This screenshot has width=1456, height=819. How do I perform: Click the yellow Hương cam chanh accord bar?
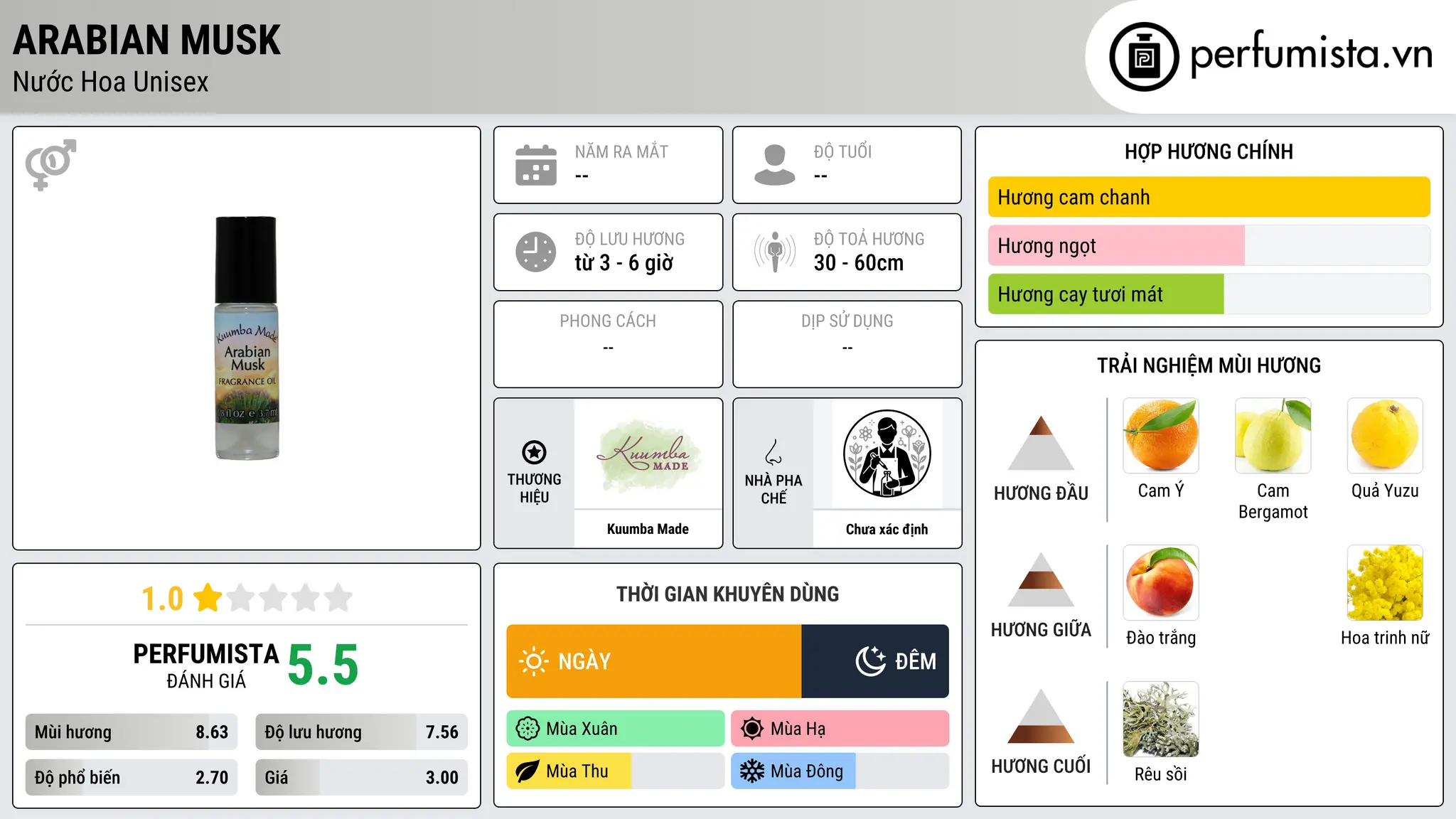(x=1209, y=197)
